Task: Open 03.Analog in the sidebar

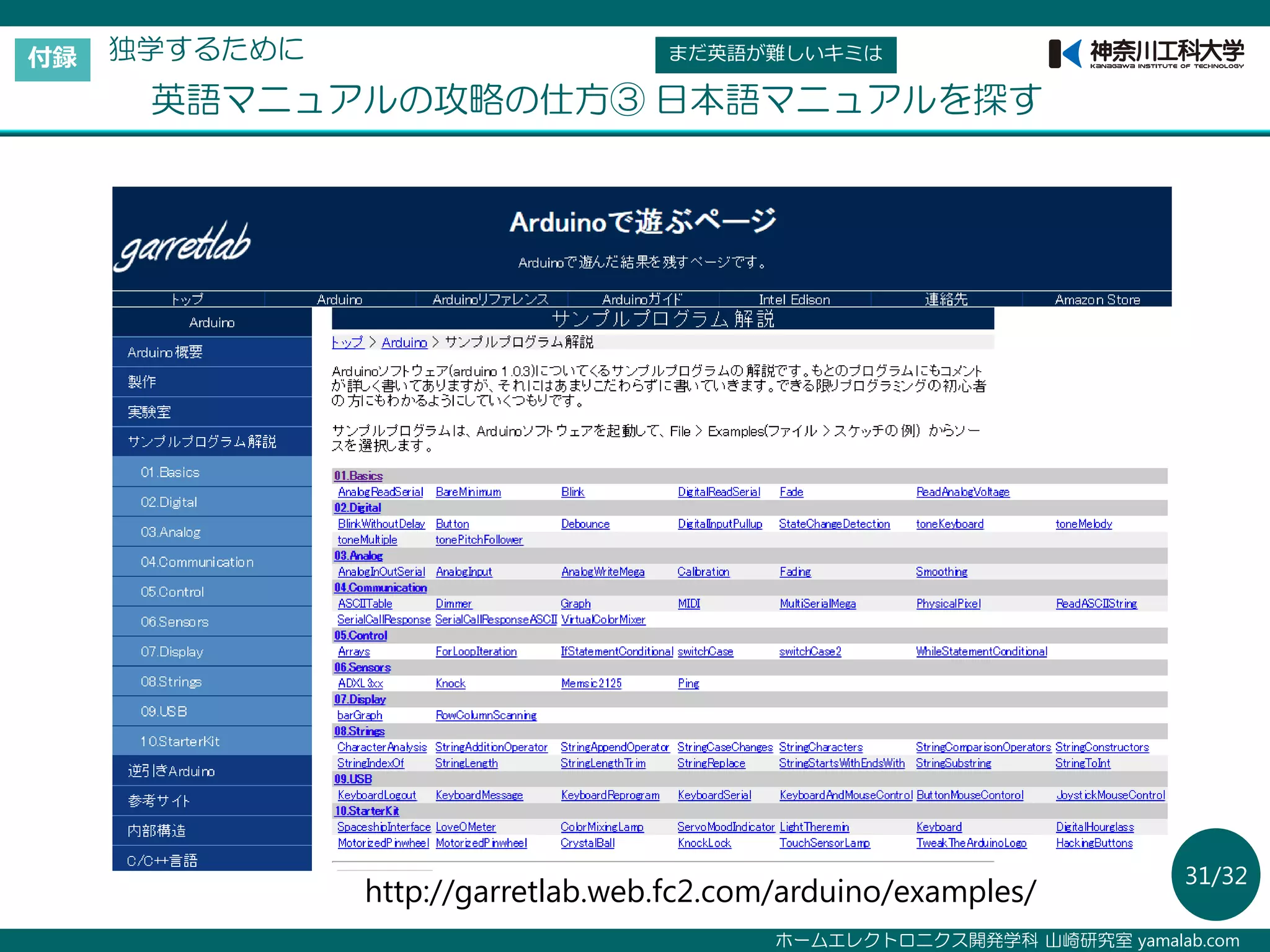Action: (212, 532)
